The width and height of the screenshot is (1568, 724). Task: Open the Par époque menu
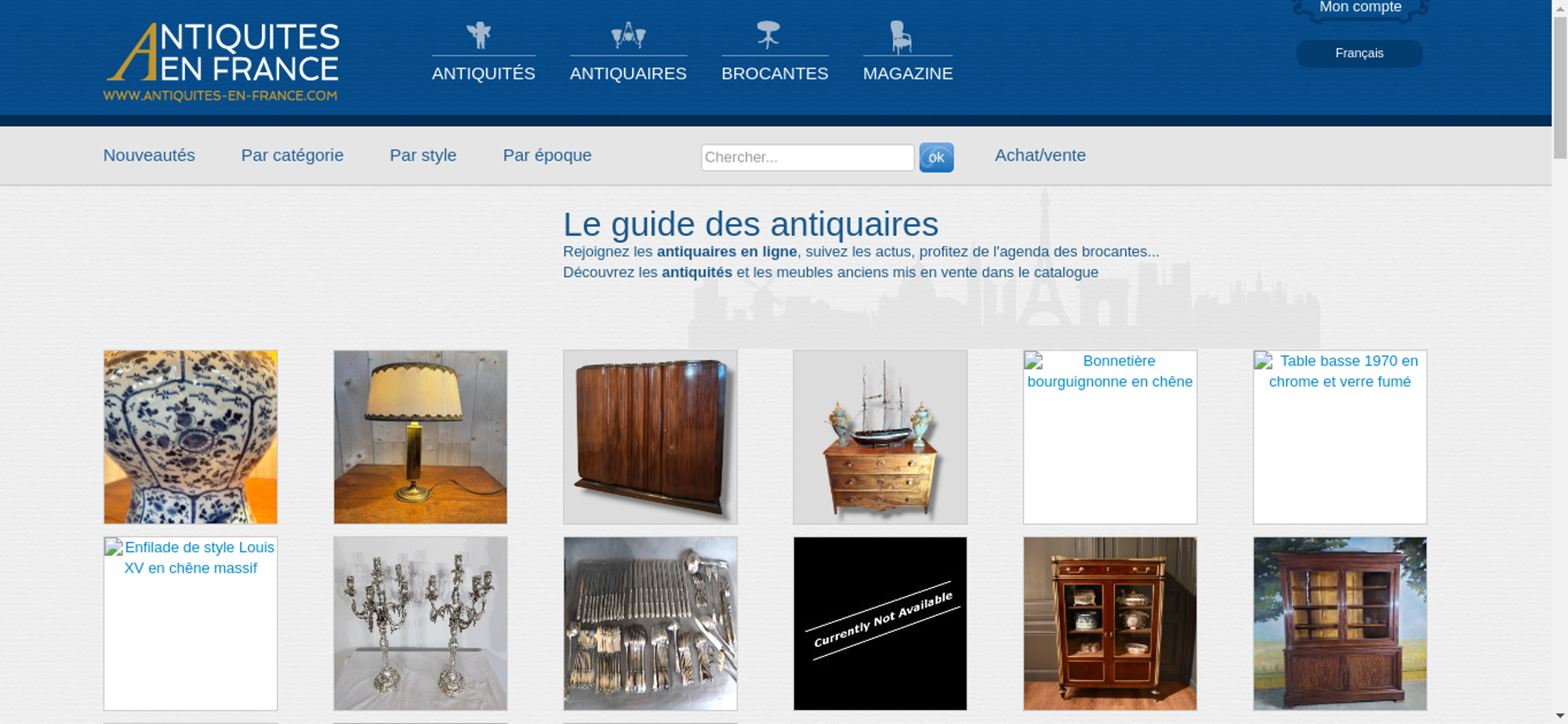[x=546, y=155]
